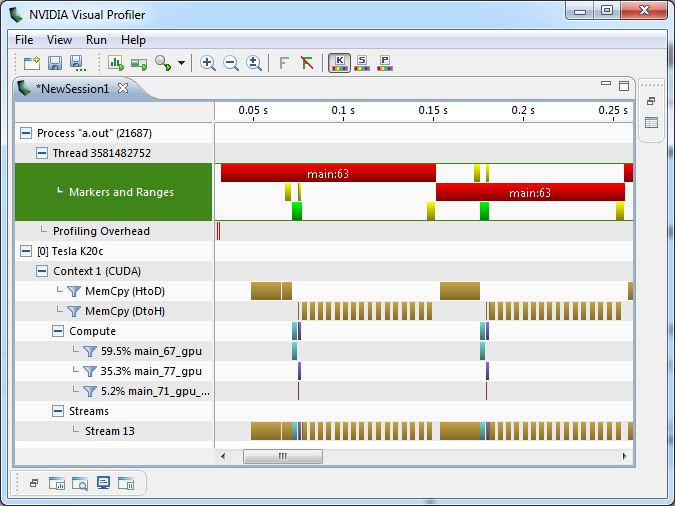Click the second main:63 red range bar
The image size is (675, 506).
[x=530, y=192]
